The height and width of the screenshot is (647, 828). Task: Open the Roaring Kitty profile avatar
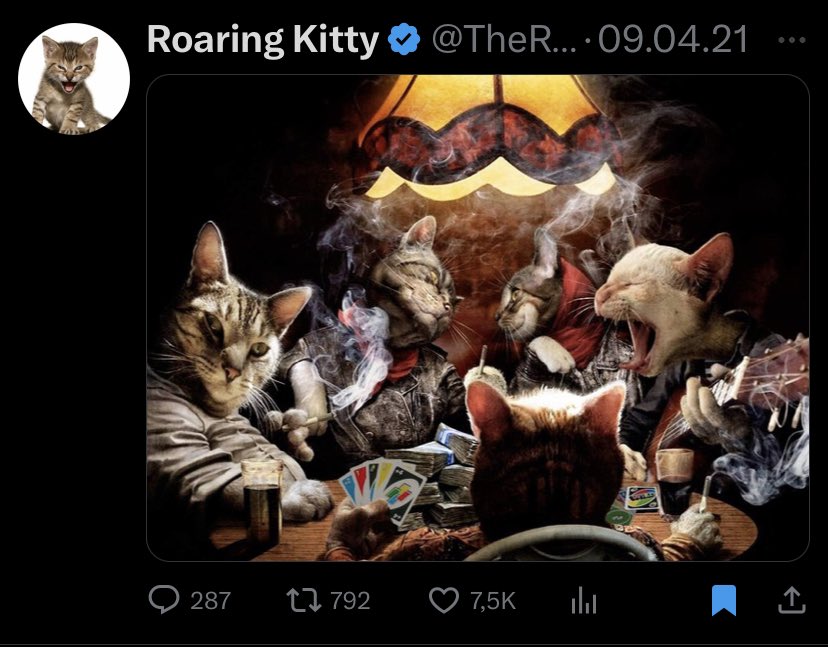(x=74, y=80)
